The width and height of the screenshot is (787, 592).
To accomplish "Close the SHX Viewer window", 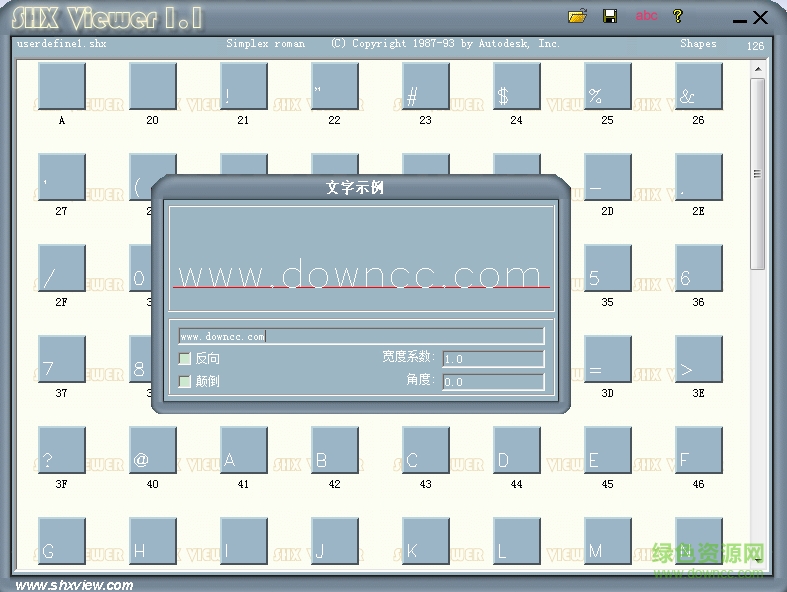I will 760,18.
